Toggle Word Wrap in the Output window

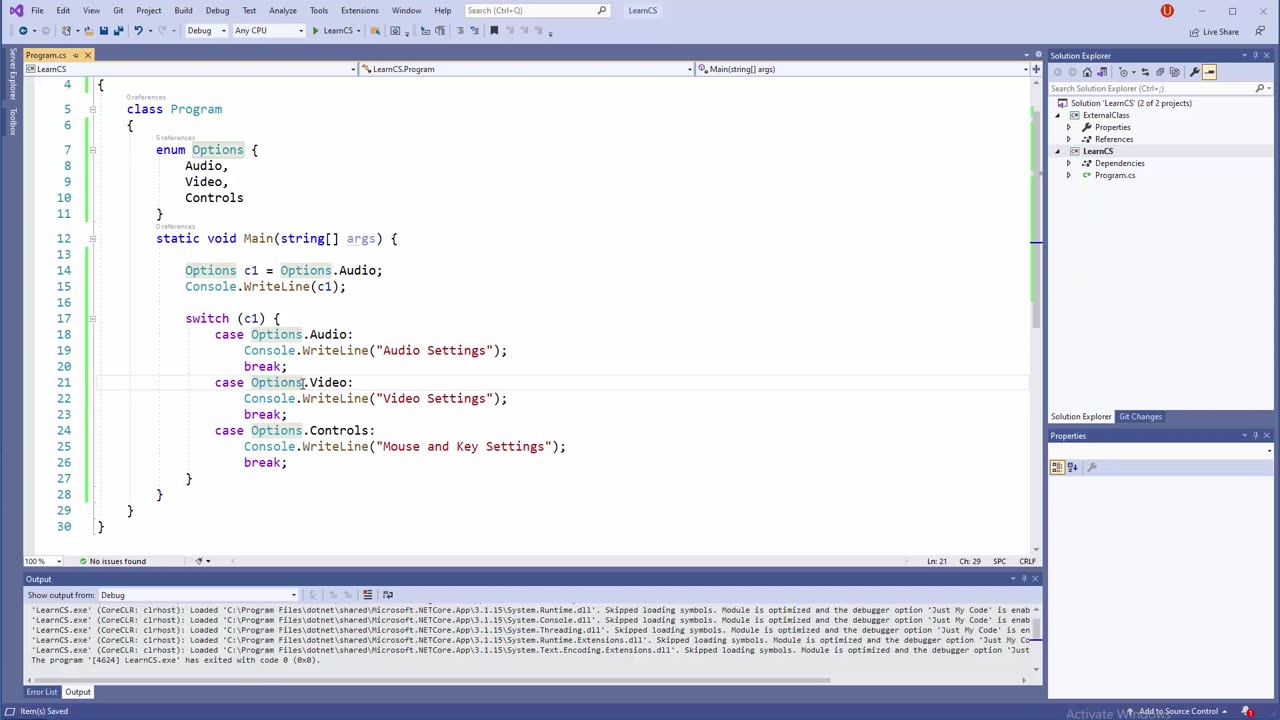pos(388,595)
